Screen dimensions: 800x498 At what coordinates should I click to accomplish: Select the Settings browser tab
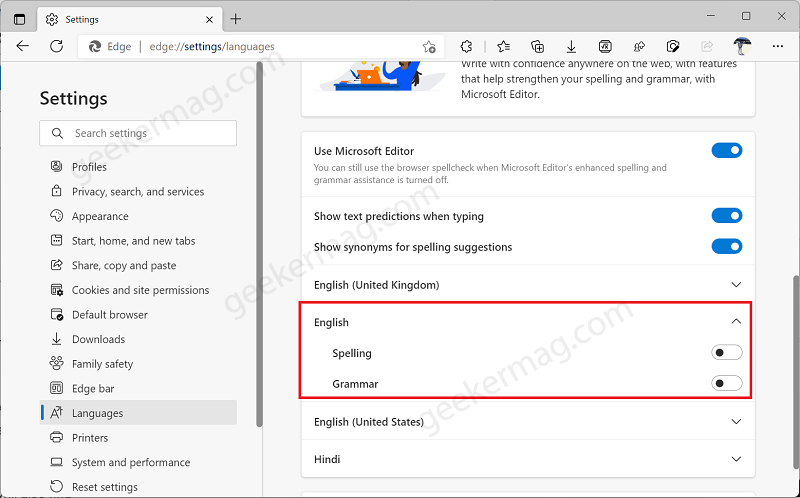(130, 19)
